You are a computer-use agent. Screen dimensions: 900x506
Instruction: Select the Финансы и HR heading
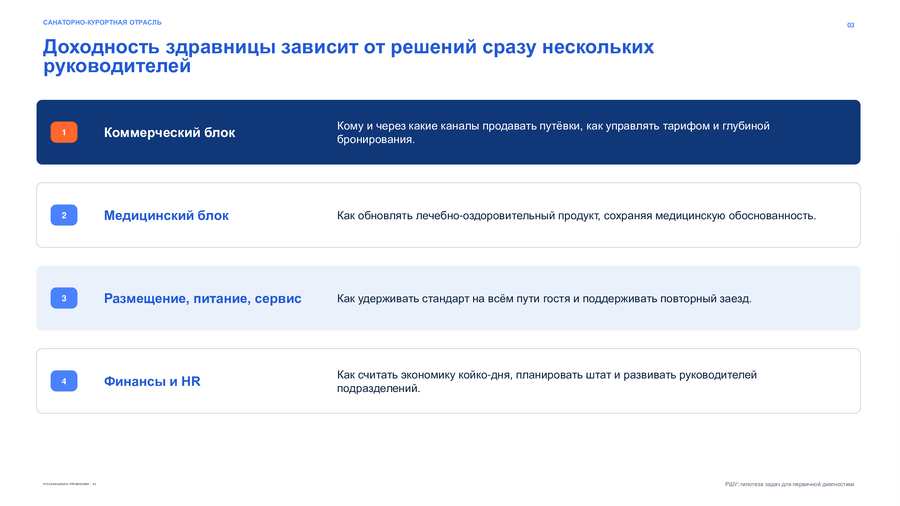pyautogui.click(x=152, y=382)
